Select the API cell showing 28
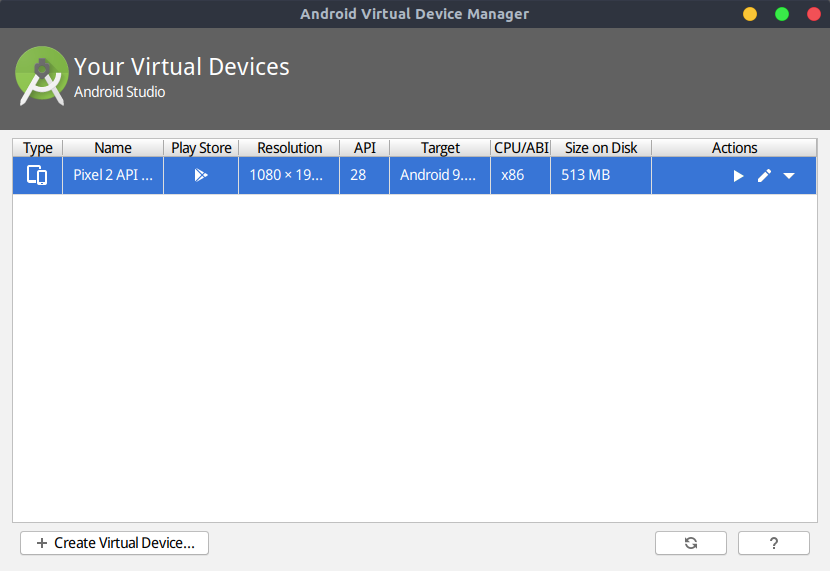This screenshot has width=830, height=571. tap(365, 175)
